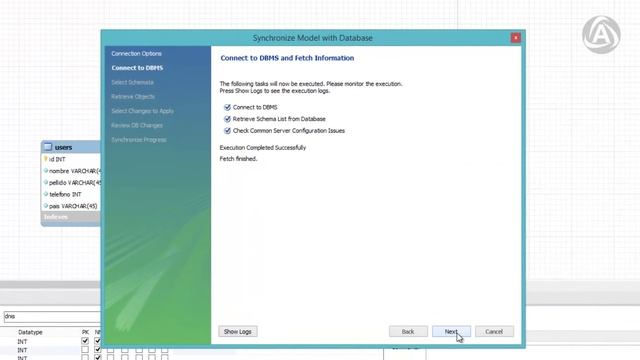Image resolution: width=640 pixels, height=360 pixels.
Task: Select the pais VARCHAR(45) column in users table
Action: (x=73, y=206)
